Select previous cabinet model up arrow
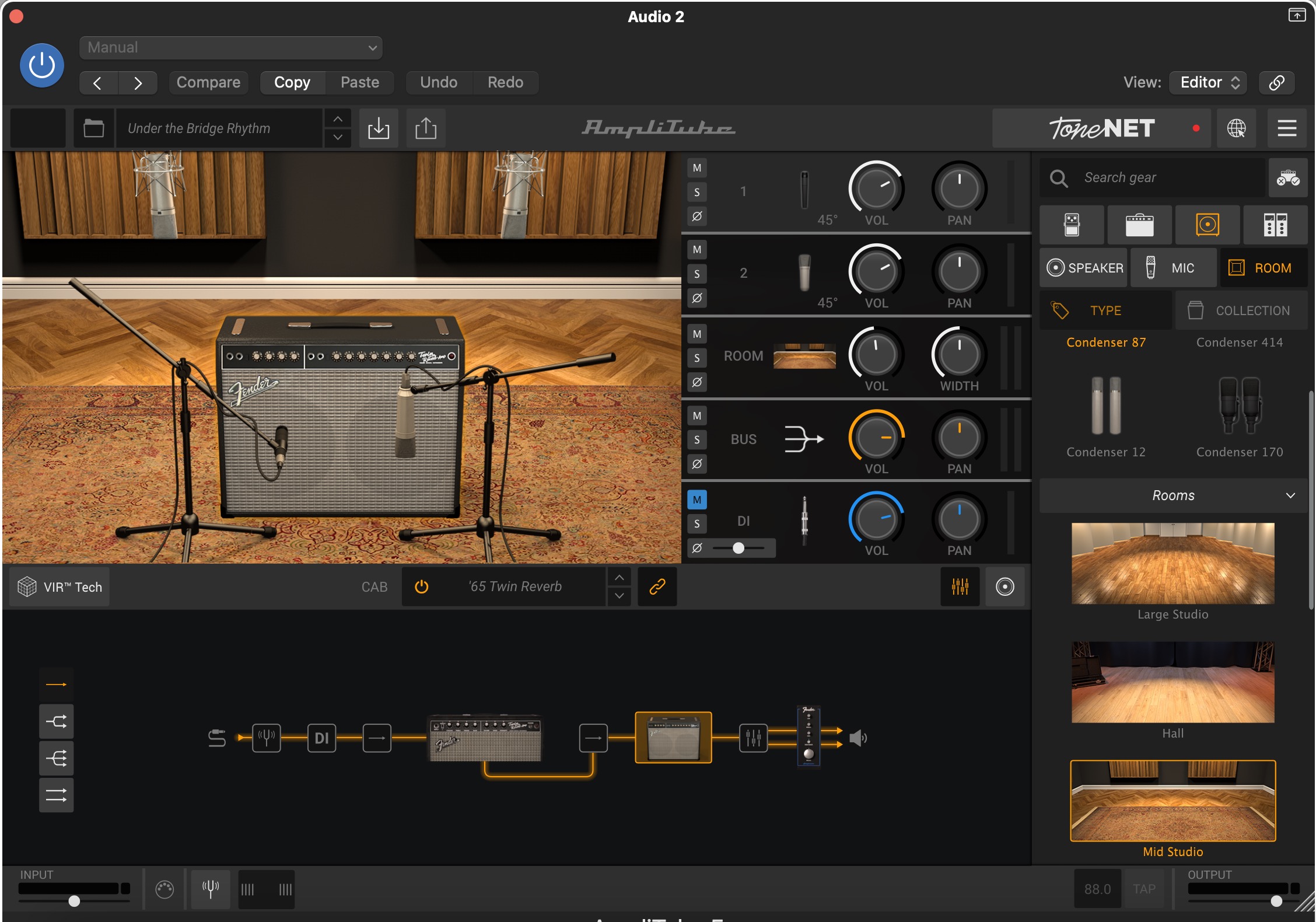 pyautogui.click(x=619, y=577)
